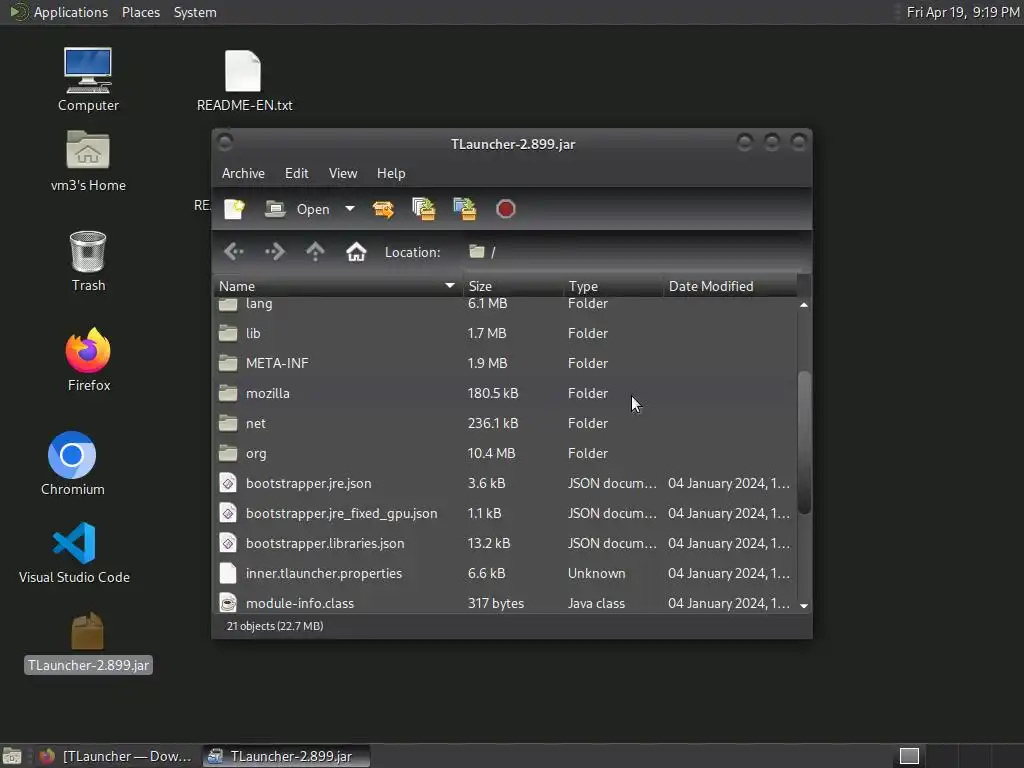Select bootstrapper.libraries.json file
Screen dimensions: 1024x768
pyautogui.click(x=505, y=543)
